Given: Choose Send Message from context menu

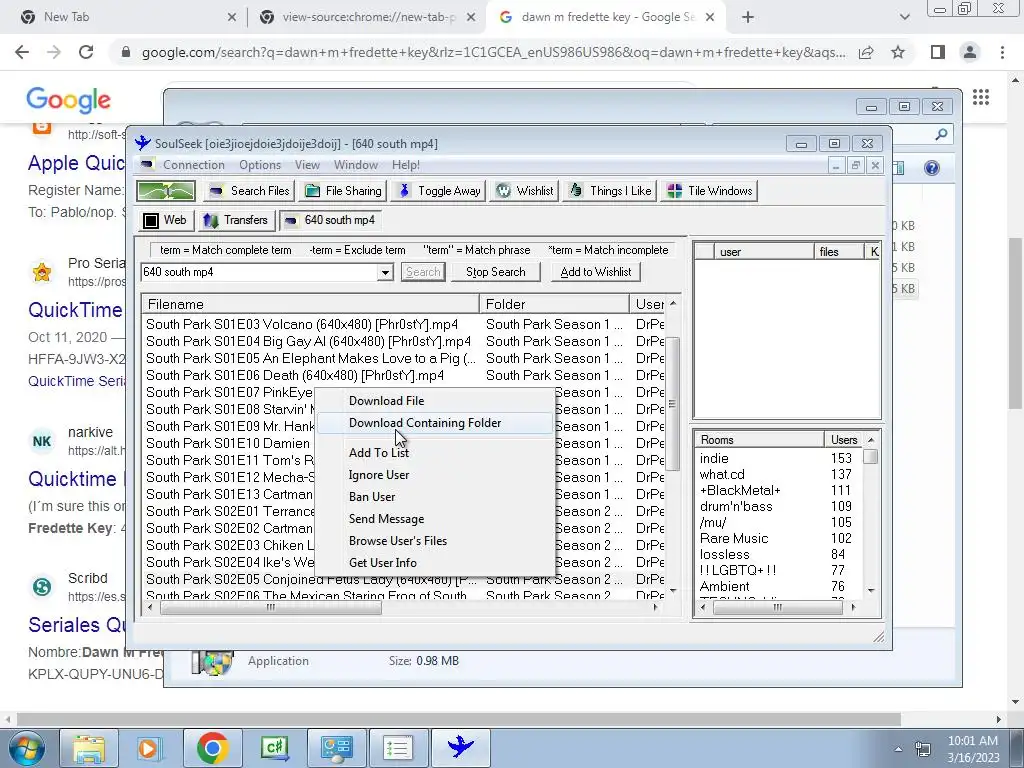Looking at the screenshot, I should [x=434, y=519].
